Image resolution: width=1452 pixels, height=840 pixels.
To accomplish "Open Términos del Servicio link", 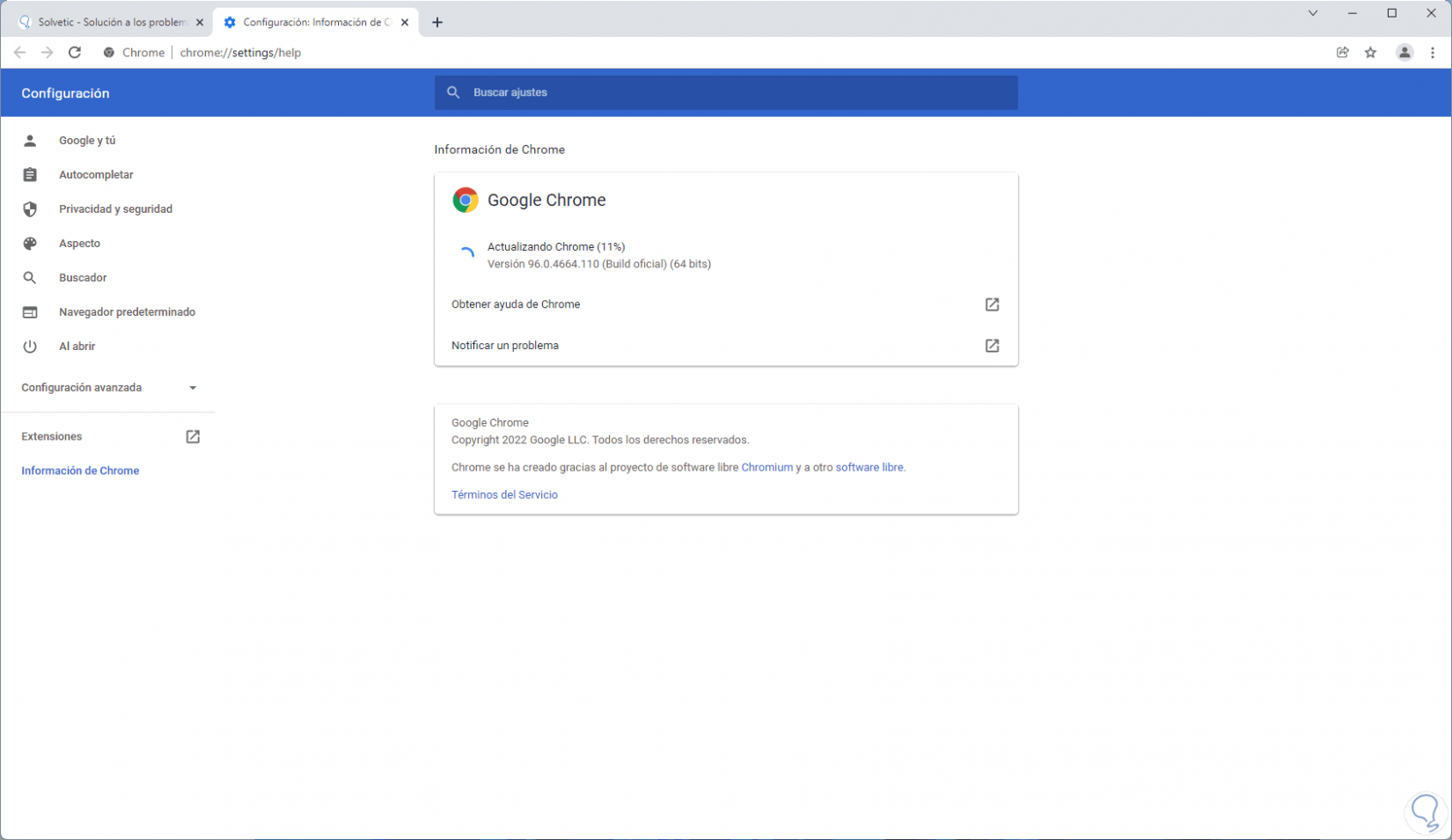I will click(504, 495).
